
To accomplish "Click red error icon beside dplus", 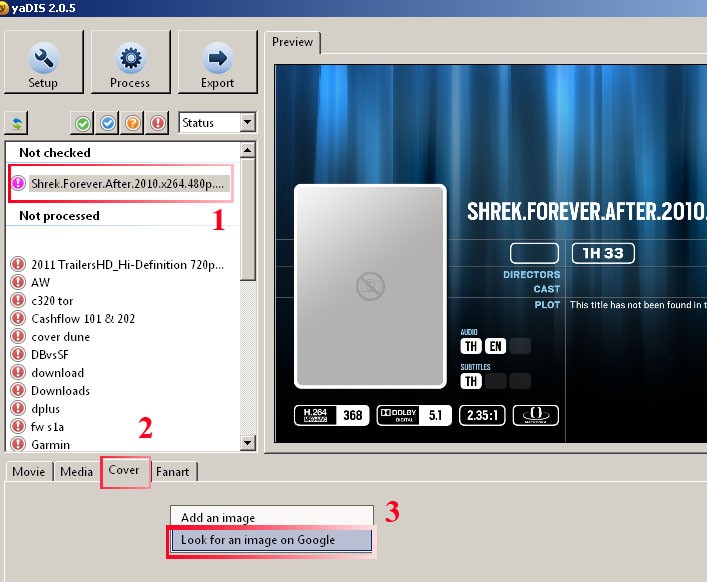I will click(18, 408).
